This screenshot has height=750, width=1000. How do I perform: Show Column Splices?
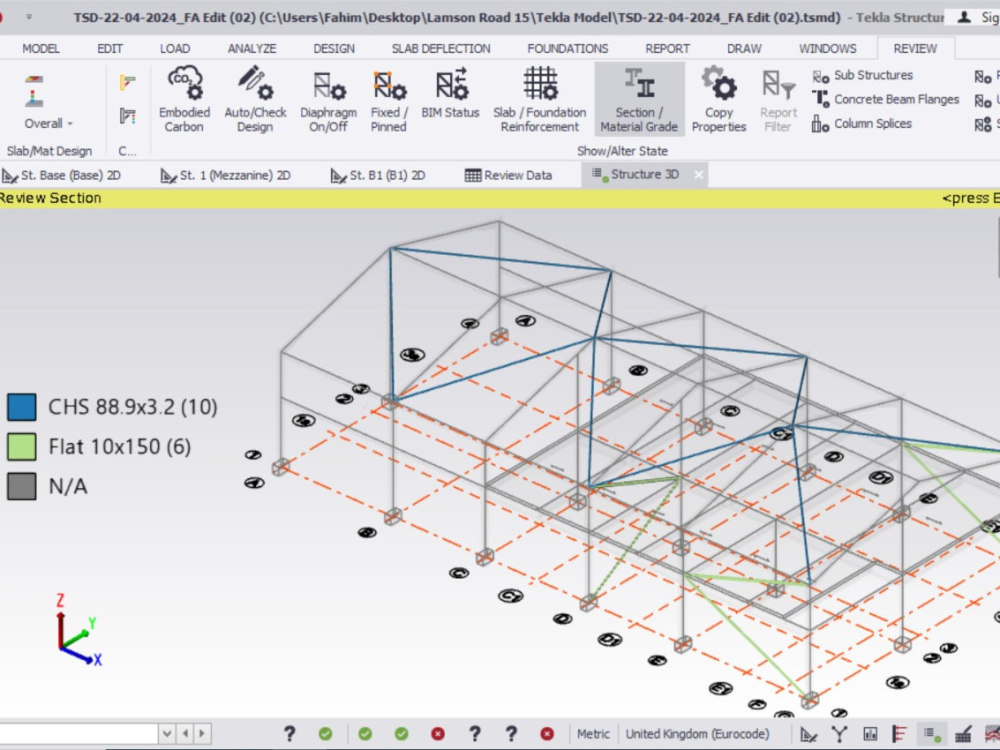click(x=862, y=124)
